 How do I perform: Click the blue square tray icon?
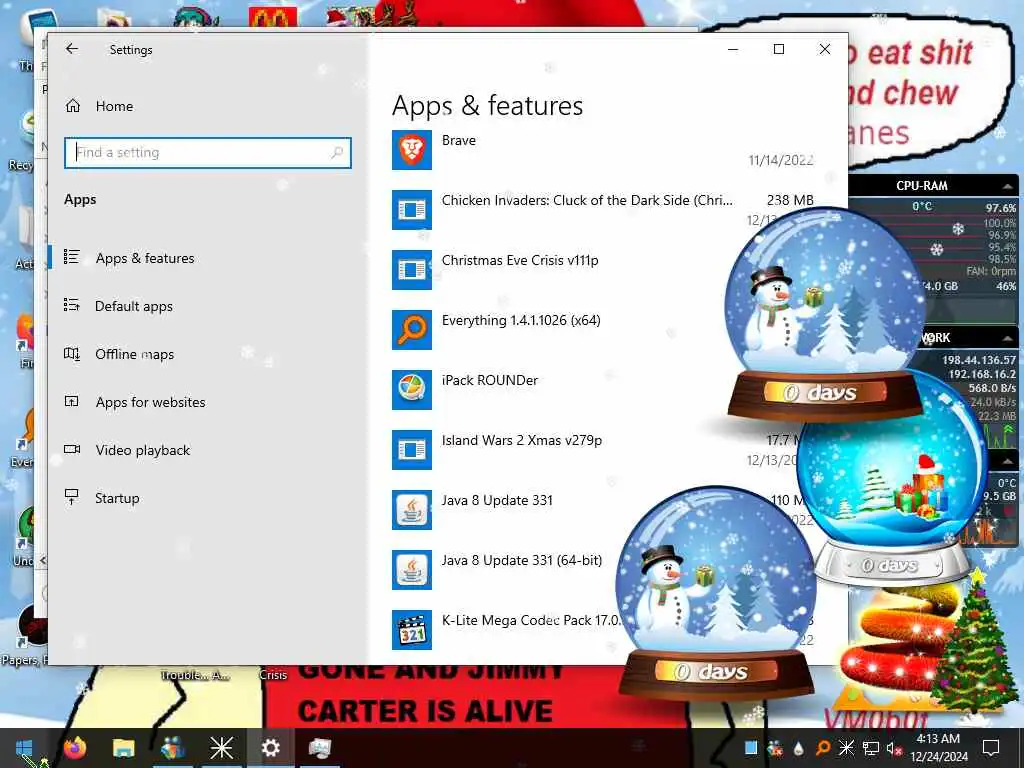pyautogui.click(x=751, y=748)
